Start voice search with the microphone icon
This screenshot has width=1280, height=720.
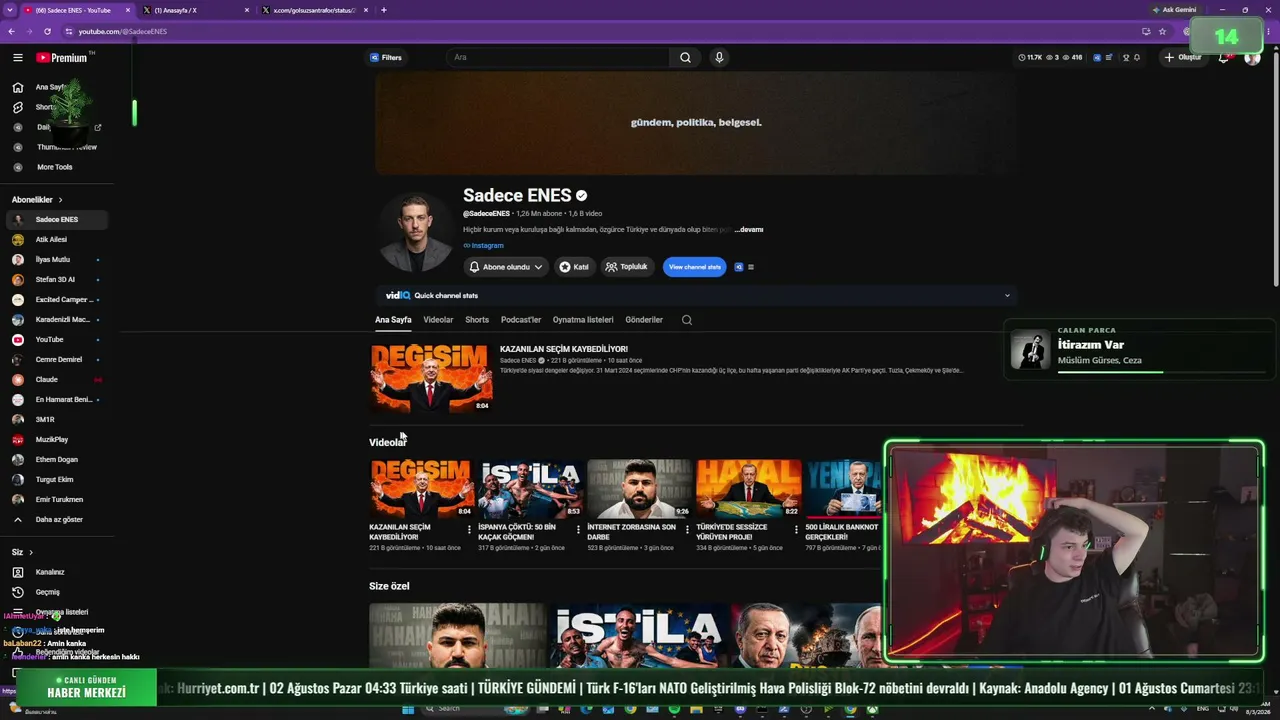pyautogui.click(x=718, y=57)
